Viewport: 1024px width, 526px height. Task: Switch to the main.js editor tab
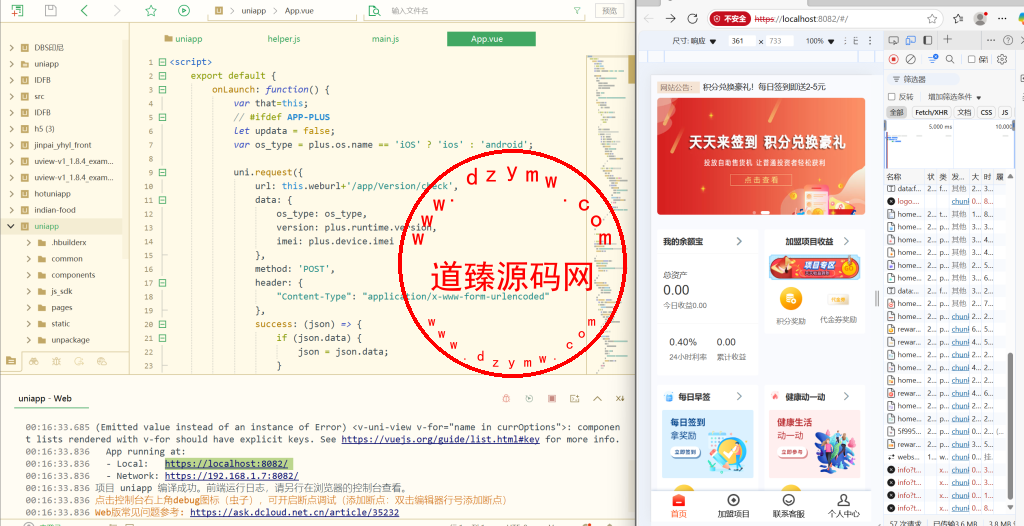coord(385,39)
